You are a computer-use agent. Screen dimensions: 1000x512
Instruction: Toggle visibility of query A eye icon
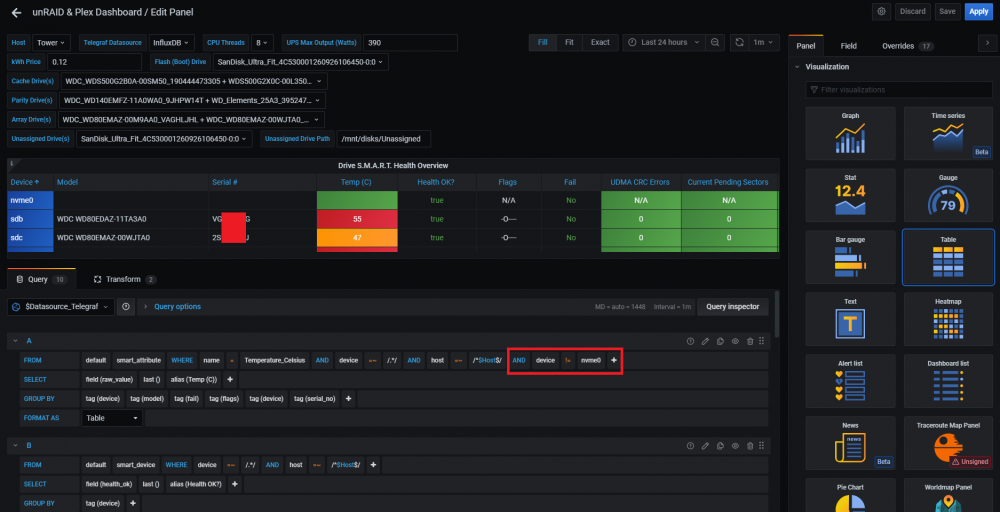pos(735,342)
